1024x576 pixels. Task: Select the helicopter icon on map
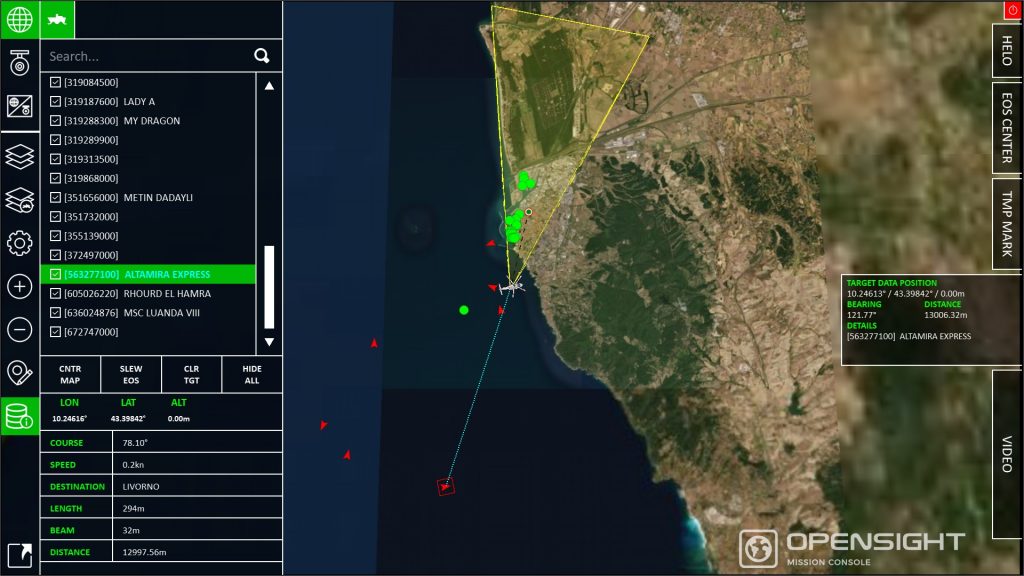pos(511,287)
